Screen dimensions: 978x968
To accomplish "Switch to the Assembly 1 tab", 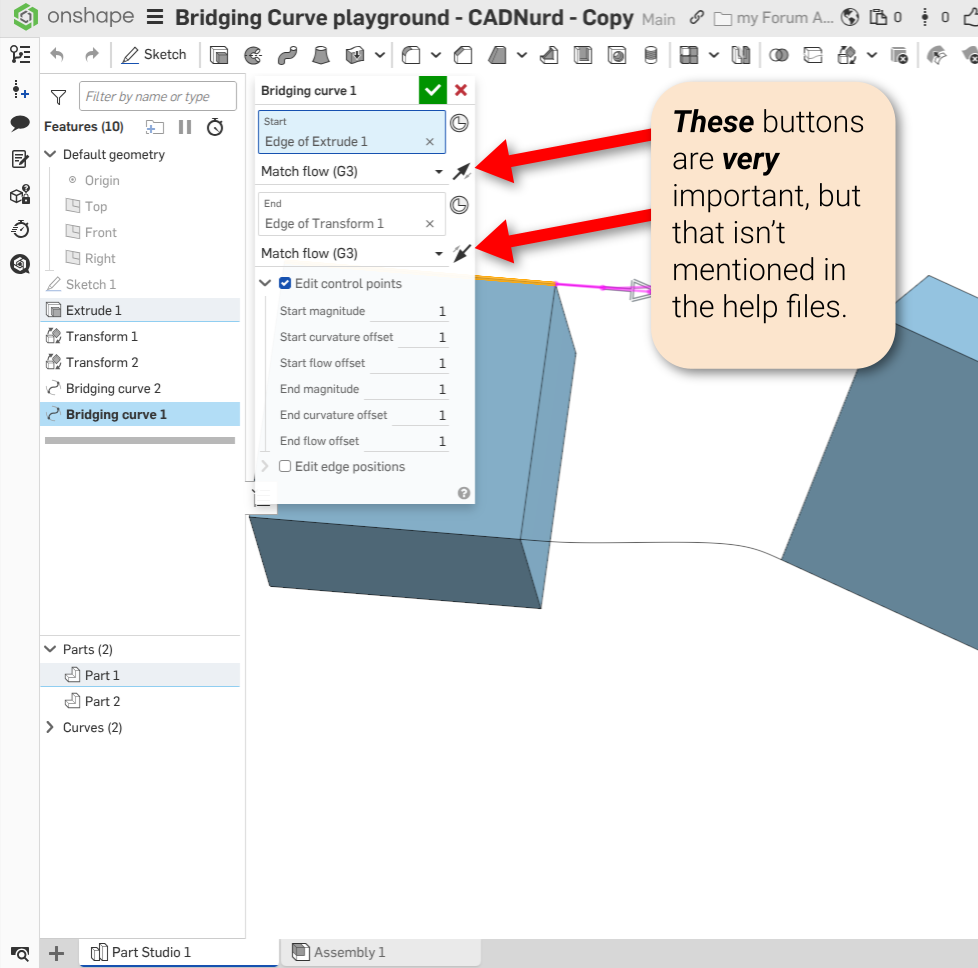I will pos(381,952).
